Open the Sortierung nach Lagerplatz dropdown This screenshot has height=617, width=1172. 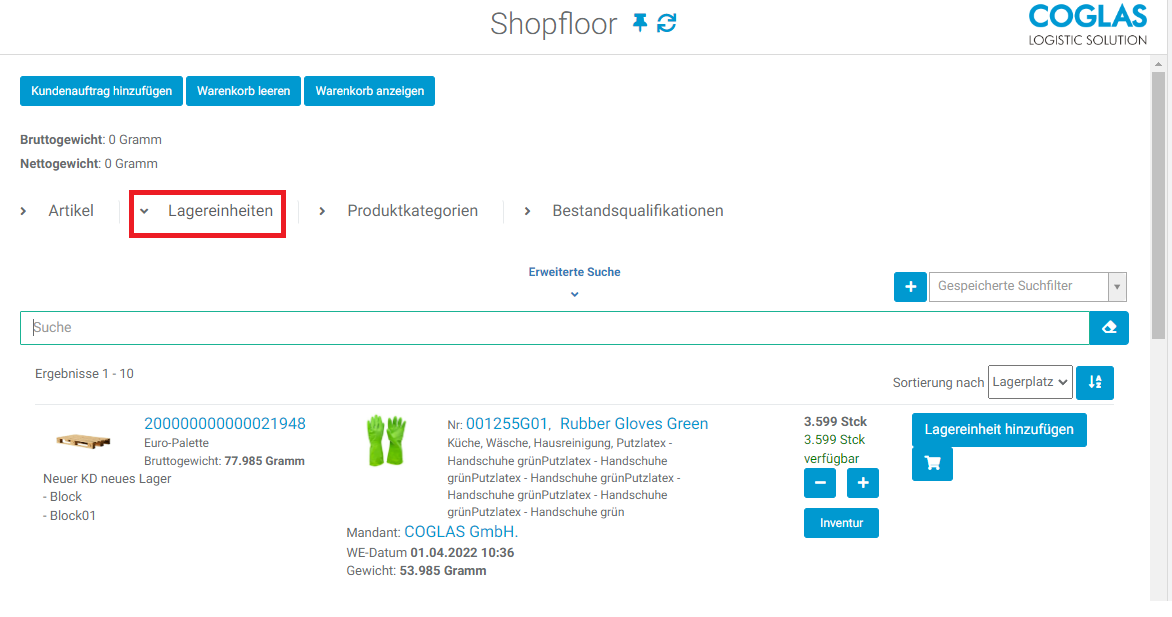point(1030,381)
